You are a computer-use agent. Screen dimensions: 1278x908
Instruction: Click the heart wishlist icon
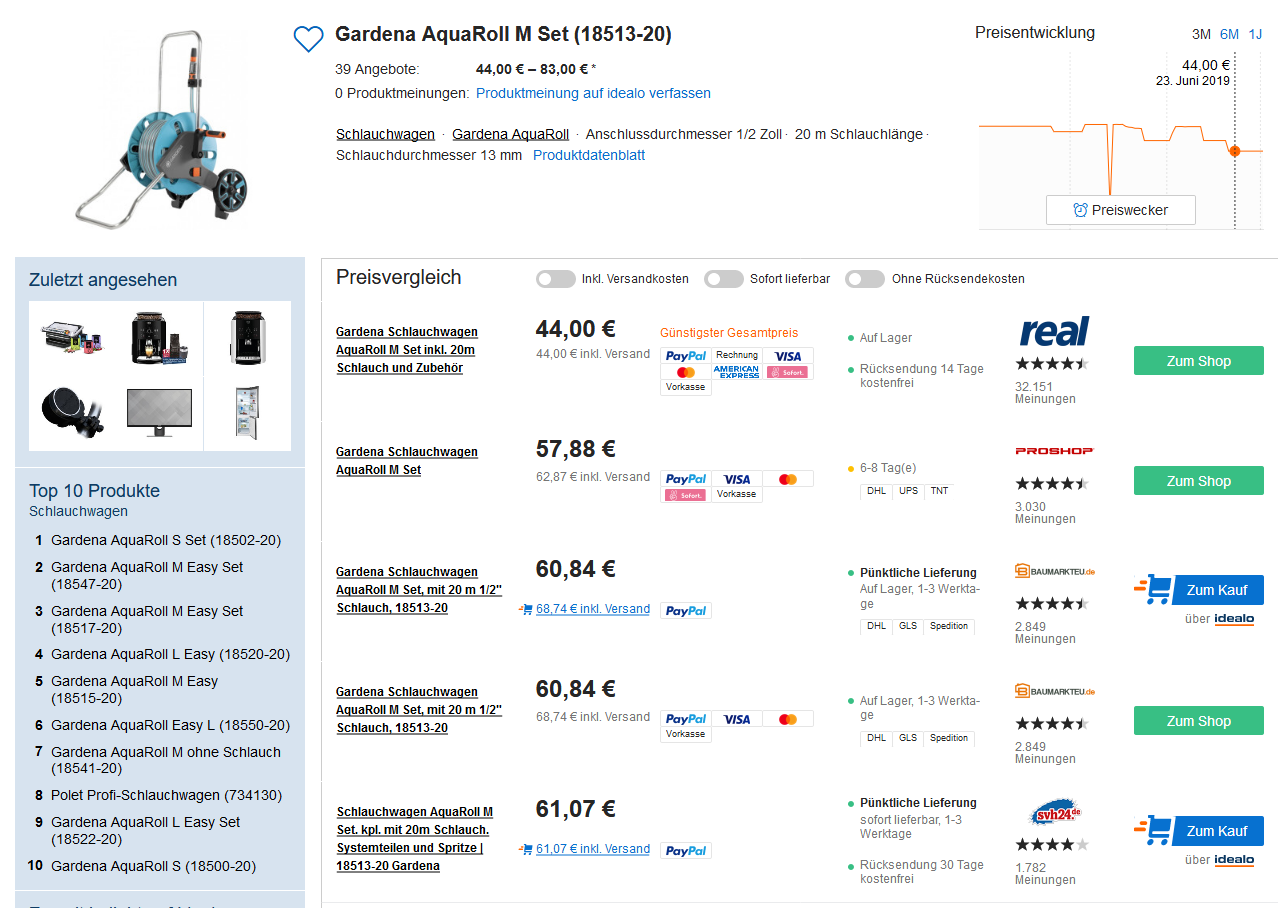click(x=308, y=39)
